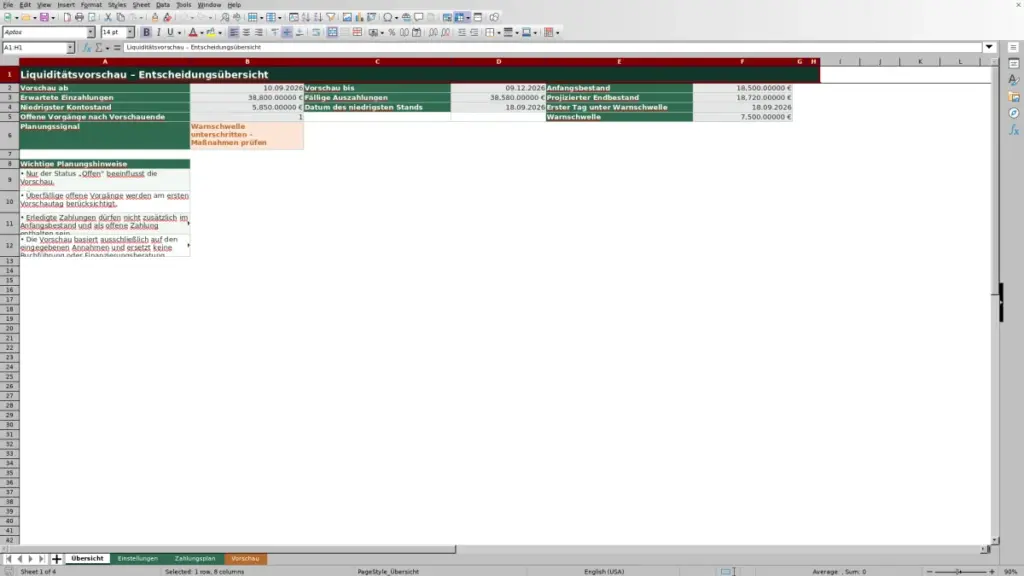Open the font color dropdown arrow
The width and height of the screenshot is (1024, 576).
click(202, 33)
